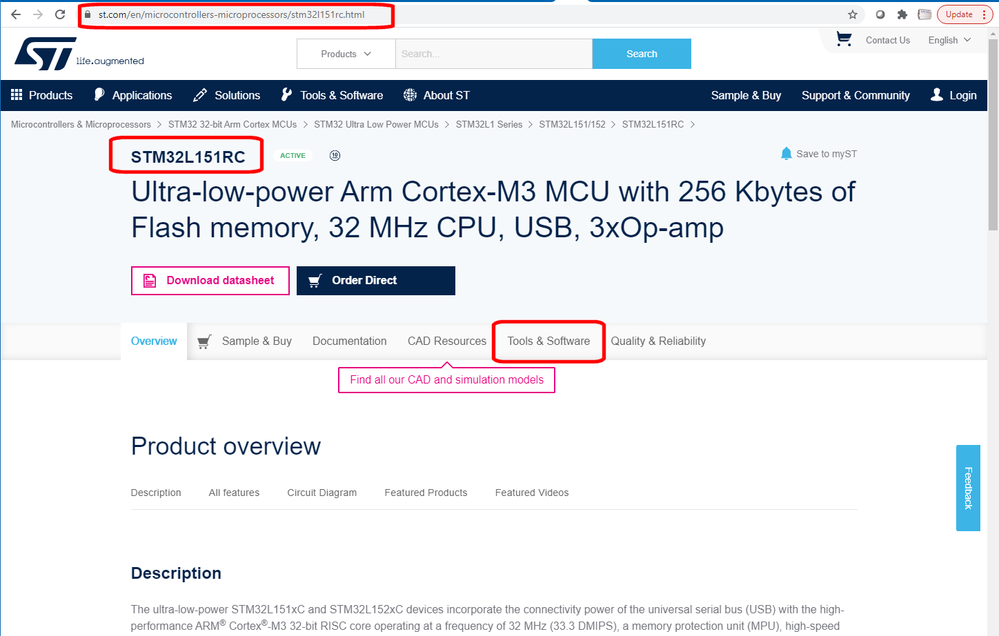Open the Sample & Buy navbar menu

click(746, 95)
